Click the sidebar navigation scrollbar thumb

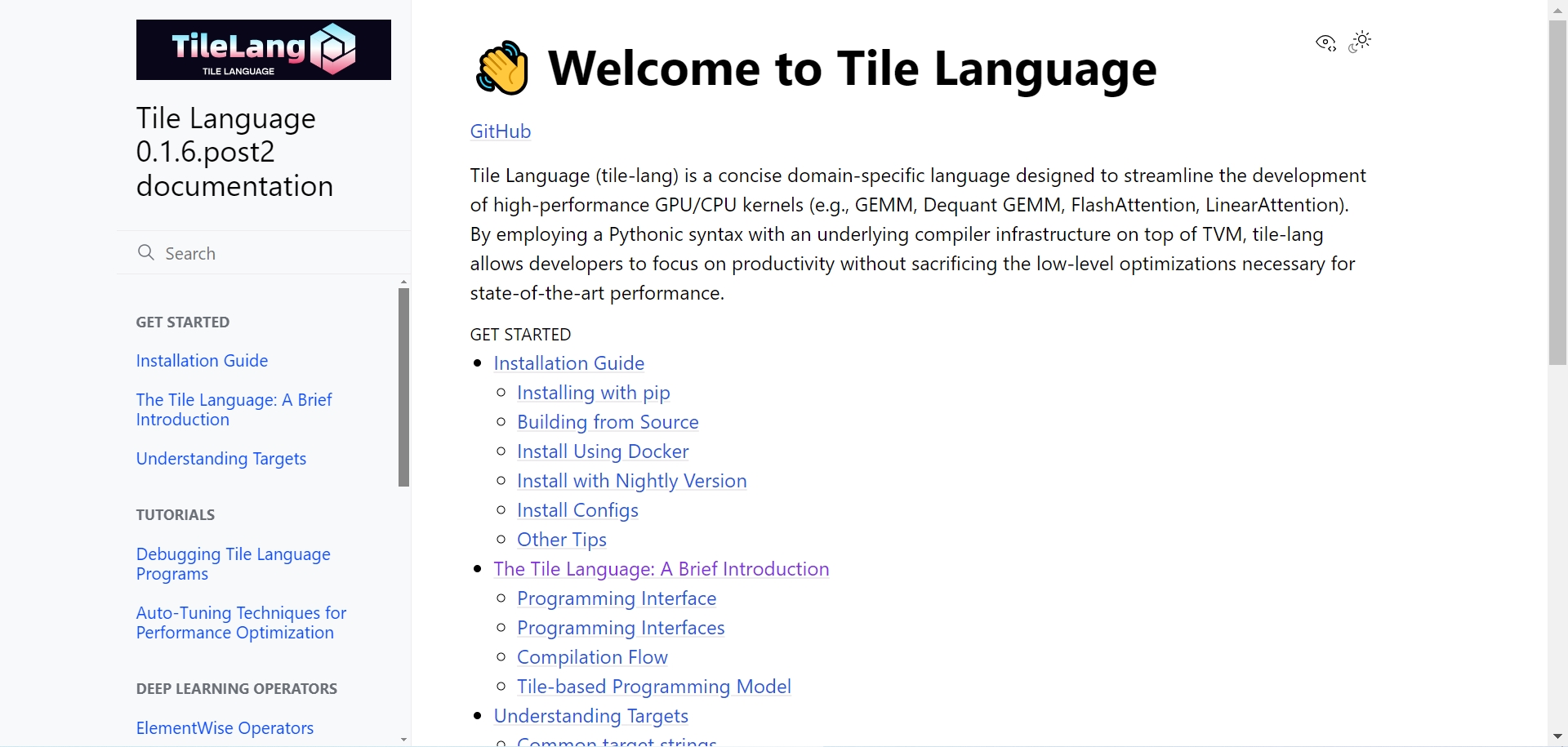(403, 387)
